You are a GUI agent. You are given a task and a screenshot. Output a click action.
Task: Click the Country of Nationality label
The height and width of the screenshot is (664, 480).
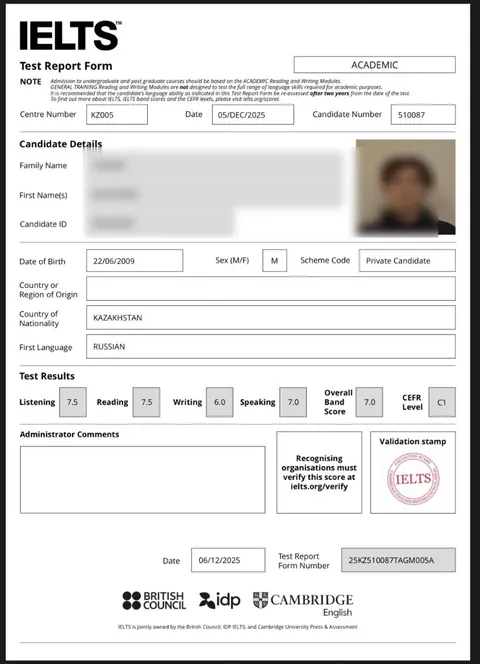tap(39, 318)
